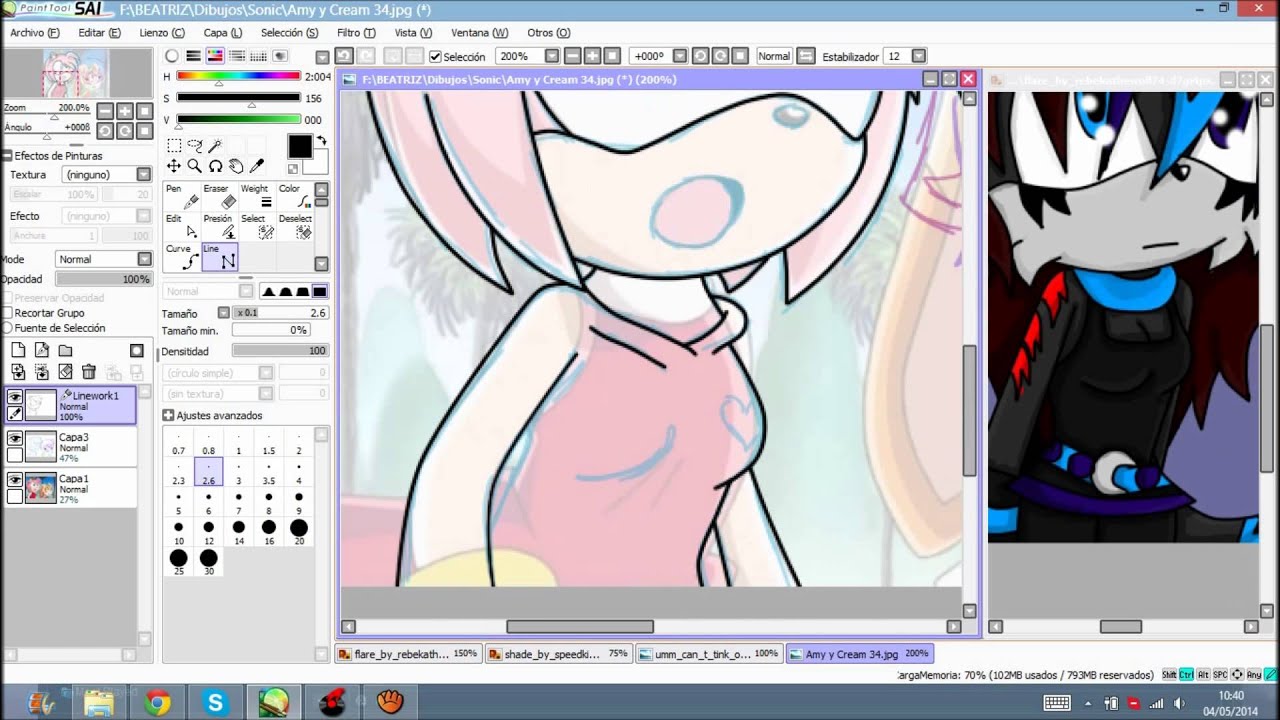
Task: Choose brush size 0.7 preset
Action: coord(178,443)
